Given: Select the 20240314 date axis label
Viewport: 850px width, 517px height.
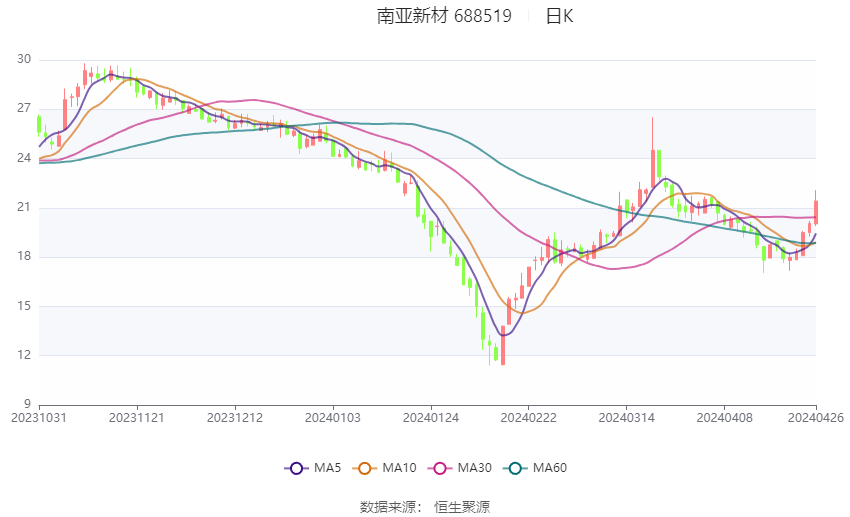Looking at the screenshot, I should click(x=627, y=418).
